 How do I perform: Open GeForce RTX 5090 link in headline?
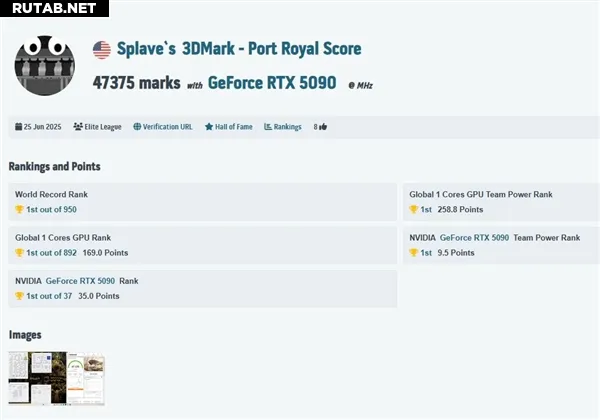(272, 83)
